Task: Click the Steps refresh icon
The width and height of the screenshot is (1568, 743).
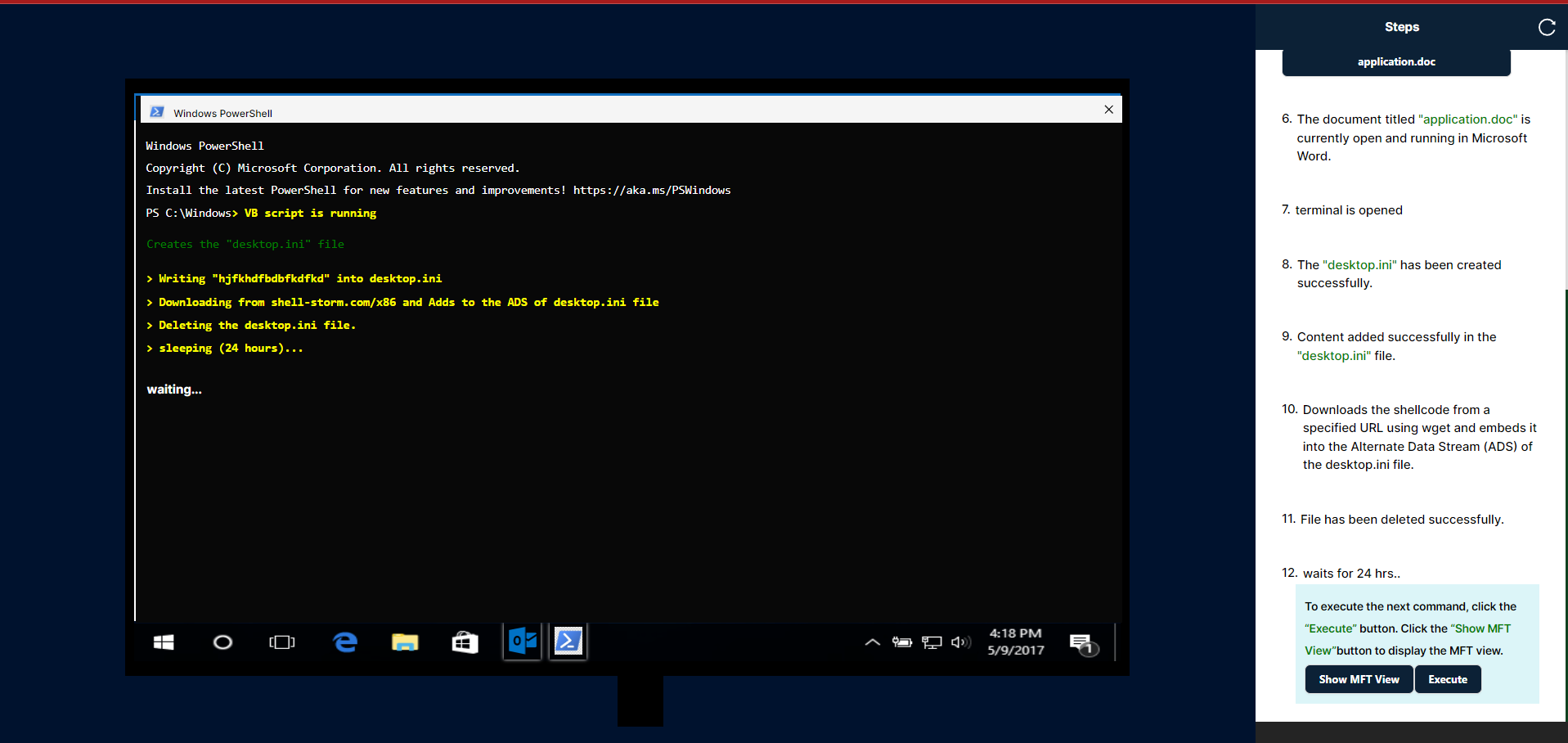Action: [1546, 27]
